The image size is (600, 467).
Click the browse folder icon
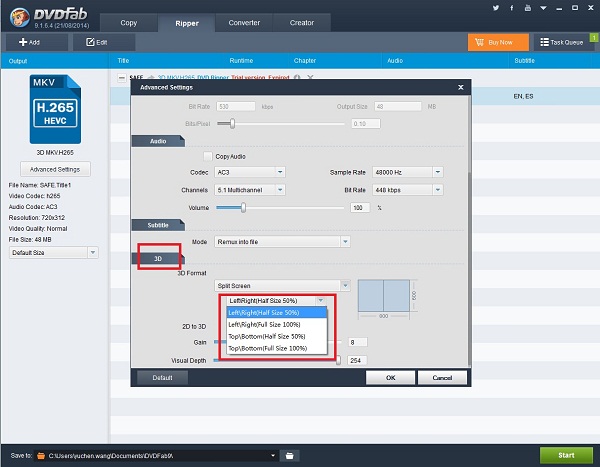point(290,456)
